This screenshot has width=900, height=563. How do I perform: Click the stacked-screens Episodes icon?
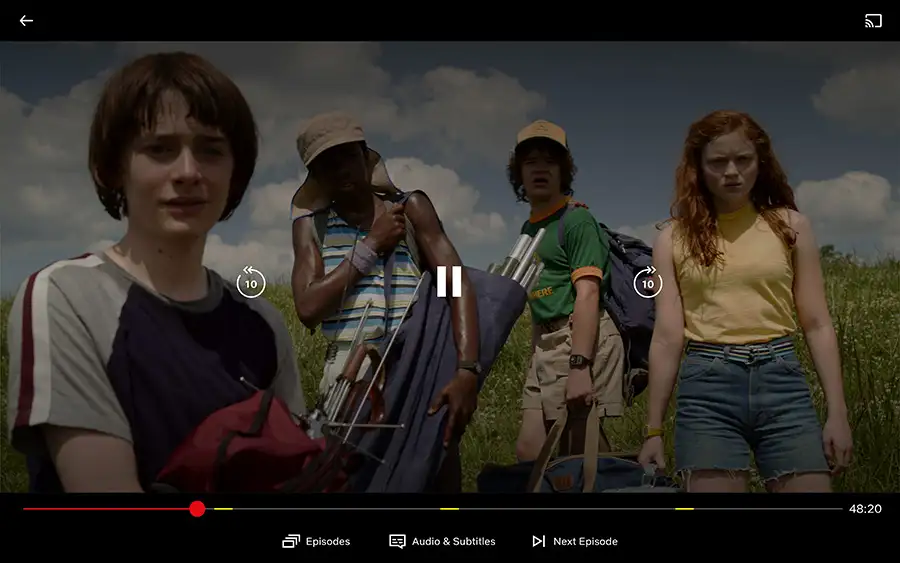[291, 541]
